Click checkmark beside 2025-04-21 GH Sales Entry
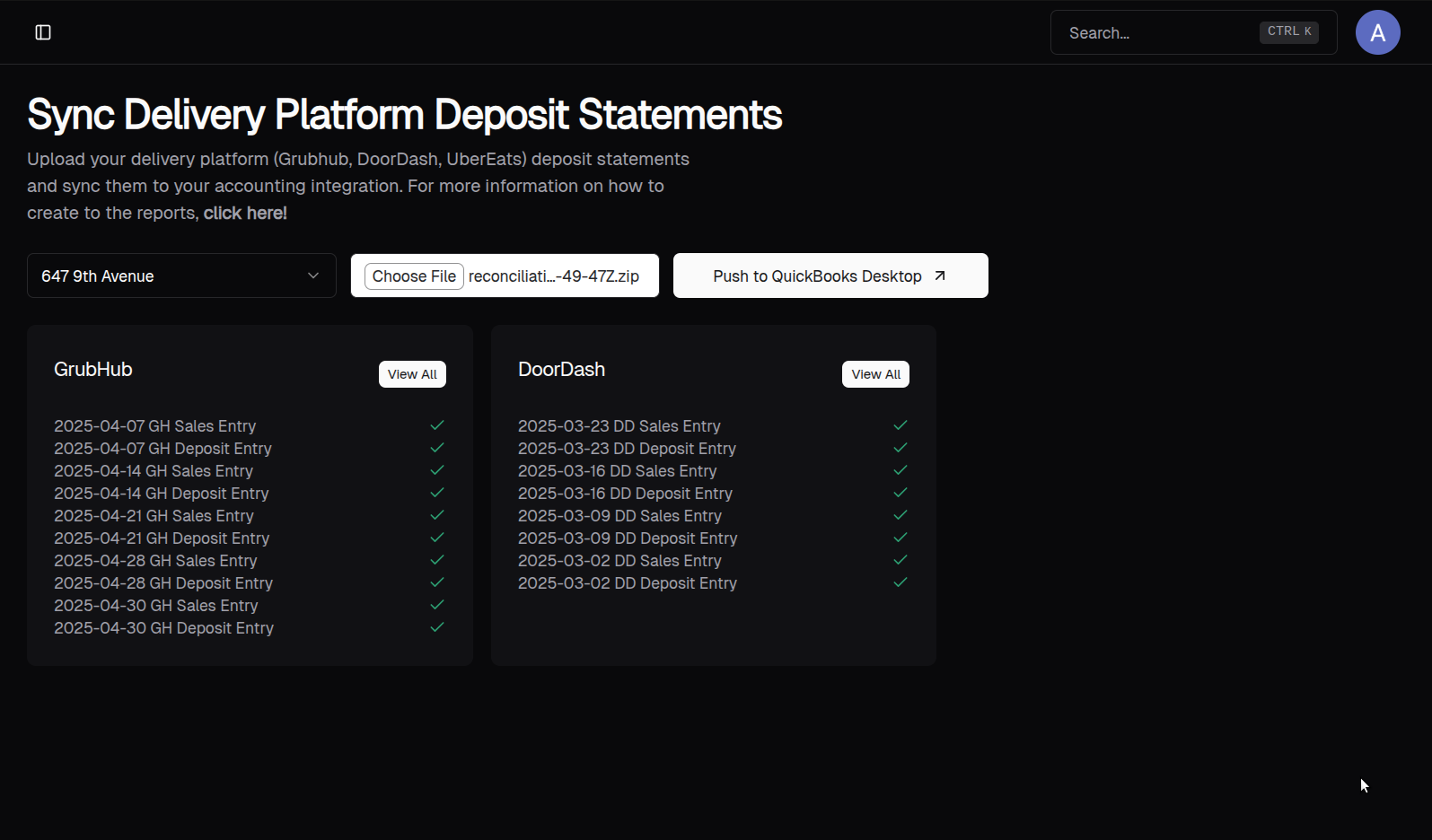Image resolution: width=1432 pixels, height=840 pixels. click(437, 515)
